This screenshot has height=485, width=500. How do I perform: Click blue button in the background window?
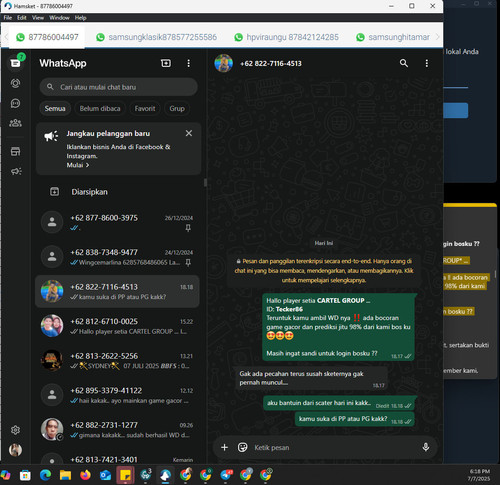[x=456, y=110]
